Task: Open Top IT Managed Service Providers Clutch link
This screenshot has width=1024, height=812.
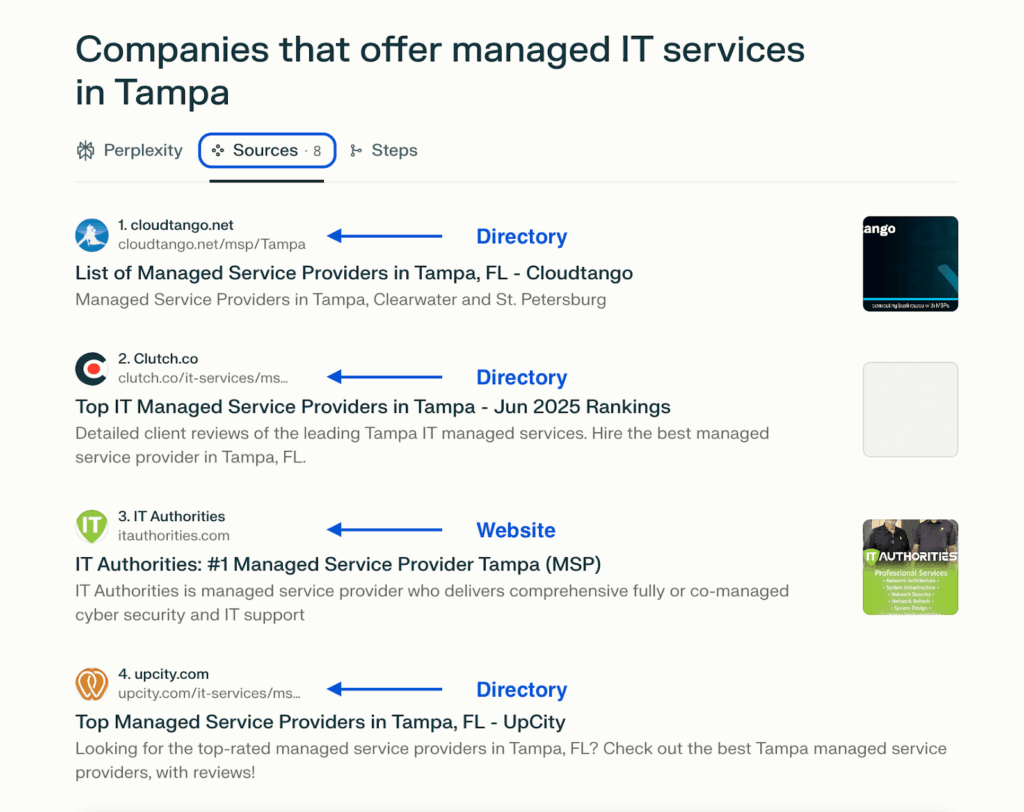Action: click(373, 407)
